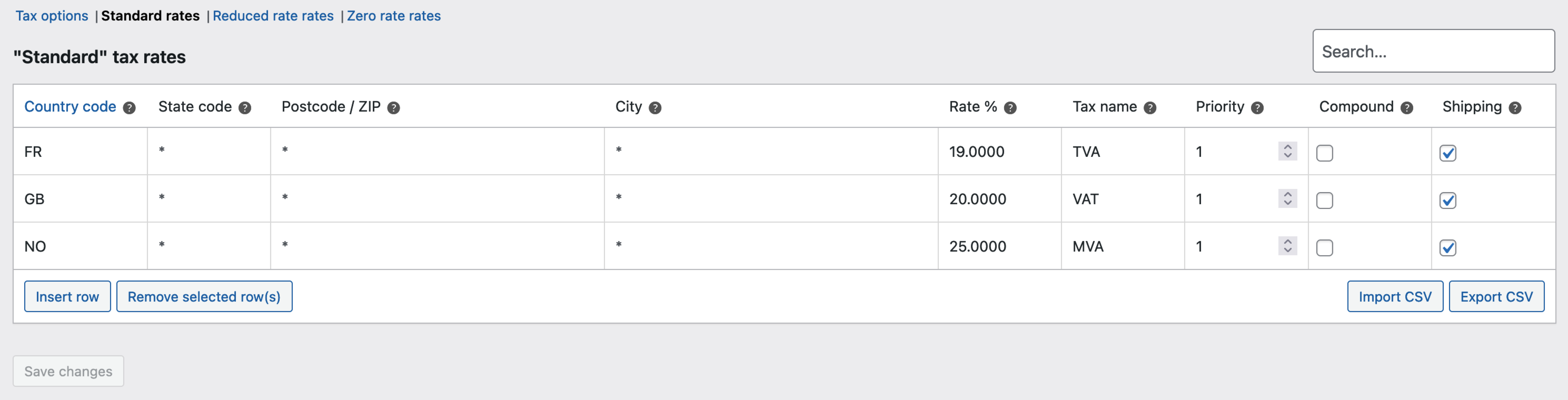
Task: Click inside the Search field
Action: [1433, 51]
